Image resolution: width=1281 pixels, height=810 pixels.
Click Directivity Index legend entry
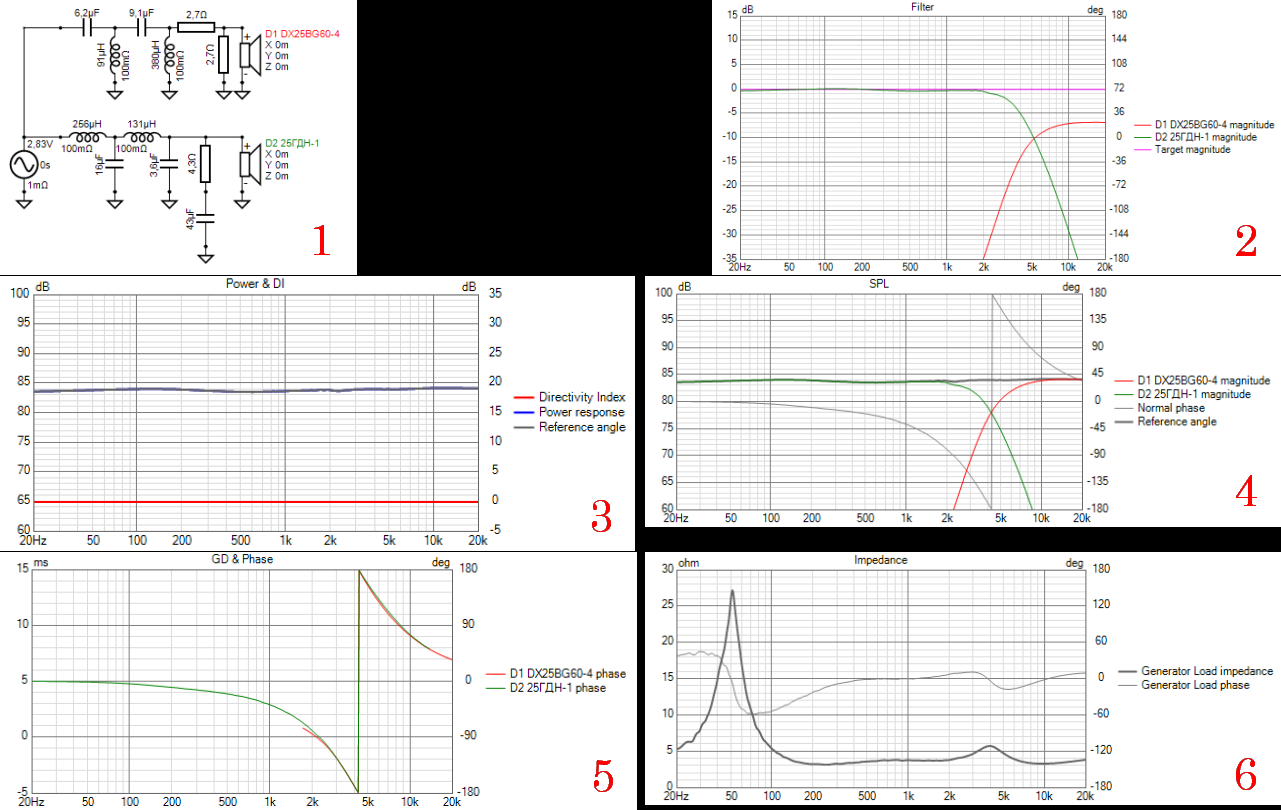point(583,397)
